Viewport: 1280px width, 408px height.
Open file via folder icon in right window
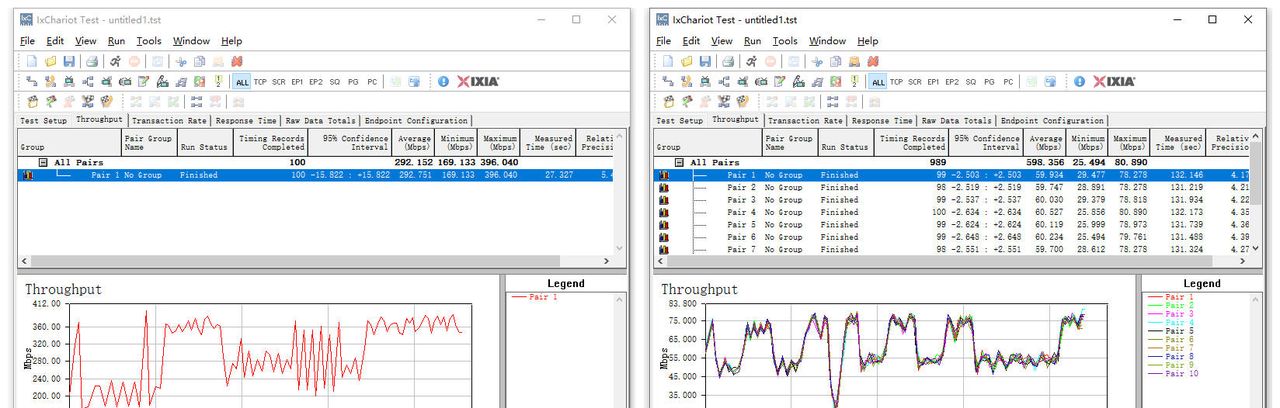[687, 62]
